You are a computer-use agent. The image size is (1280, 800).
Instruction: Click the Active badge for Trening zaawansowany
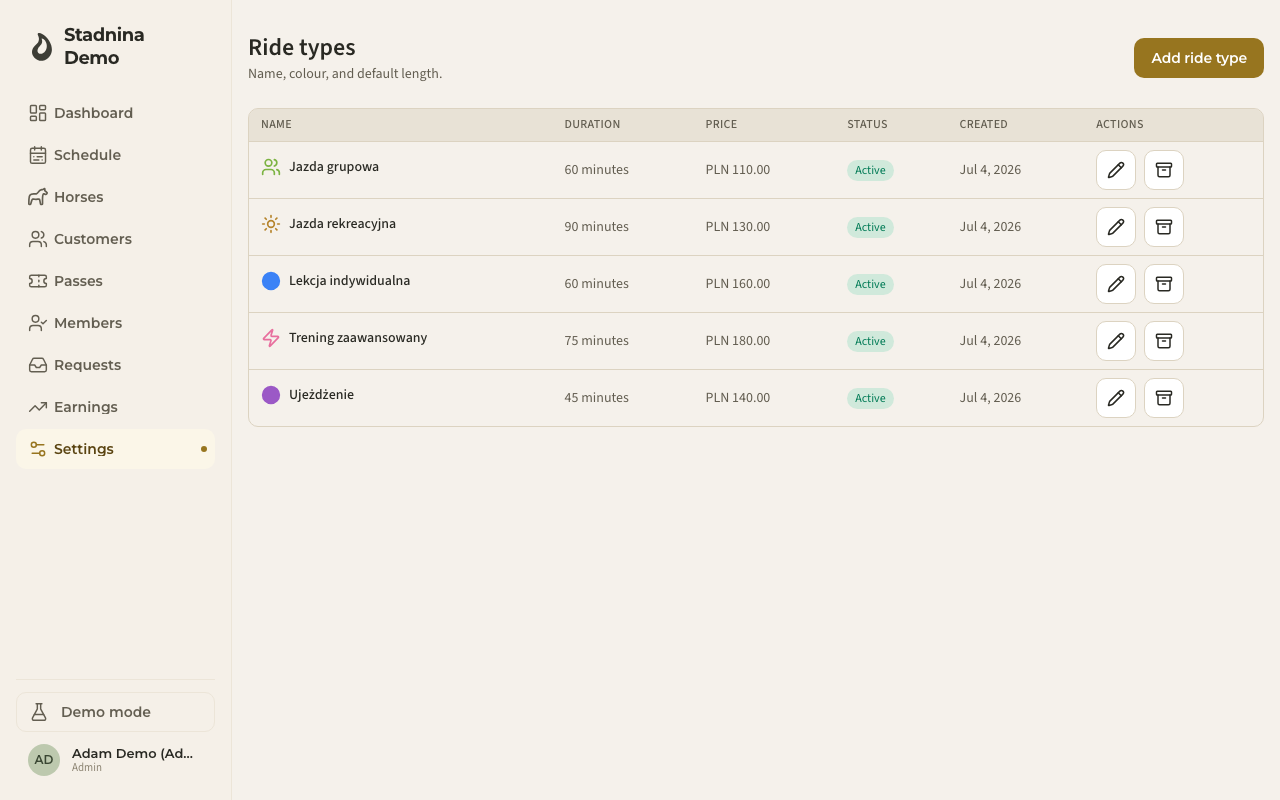tap(870, 341)
